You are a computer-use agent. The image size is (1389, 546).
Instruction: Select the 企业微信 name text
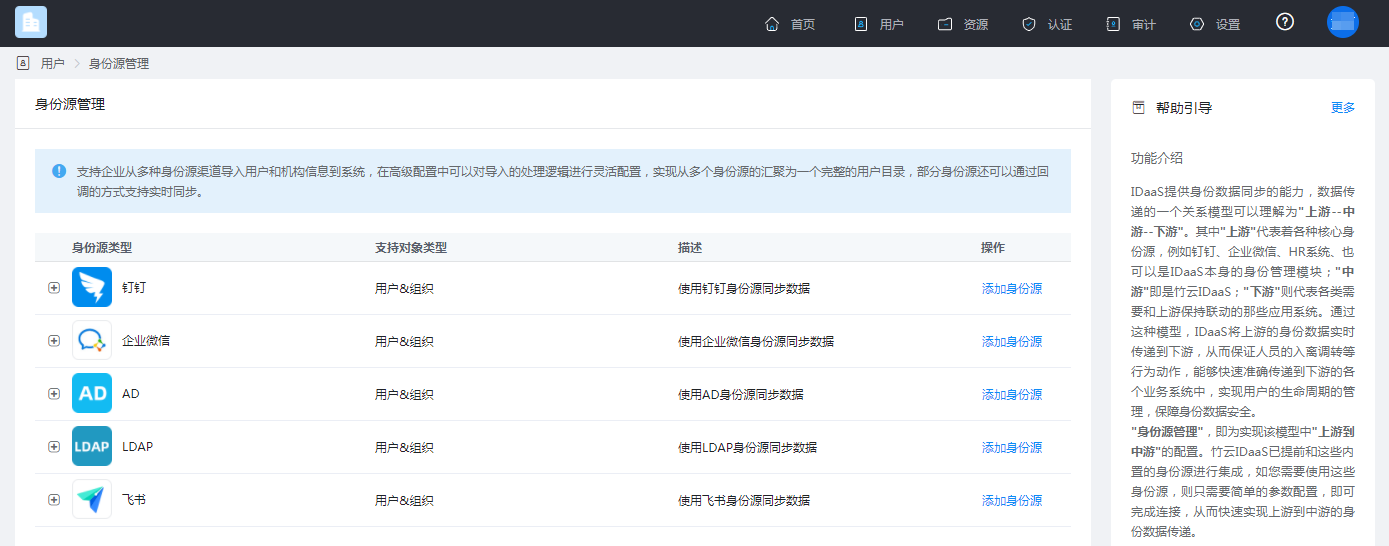coord(146,341)
